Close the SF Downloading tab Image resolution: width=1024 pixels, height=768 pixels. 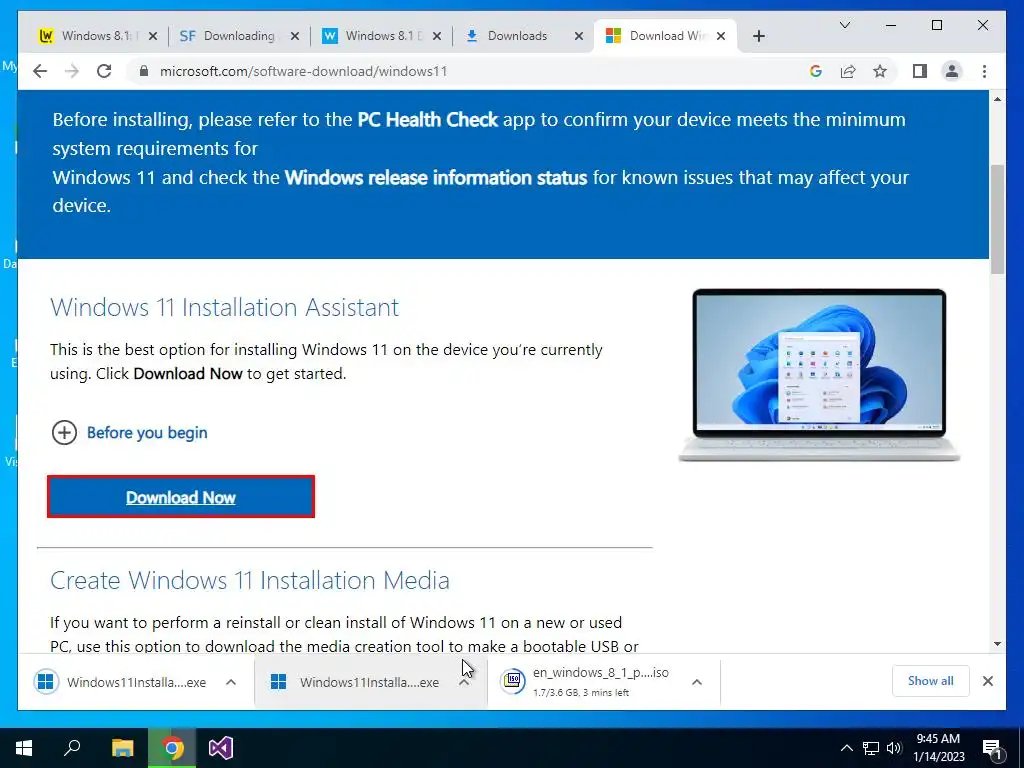point(295,36)
